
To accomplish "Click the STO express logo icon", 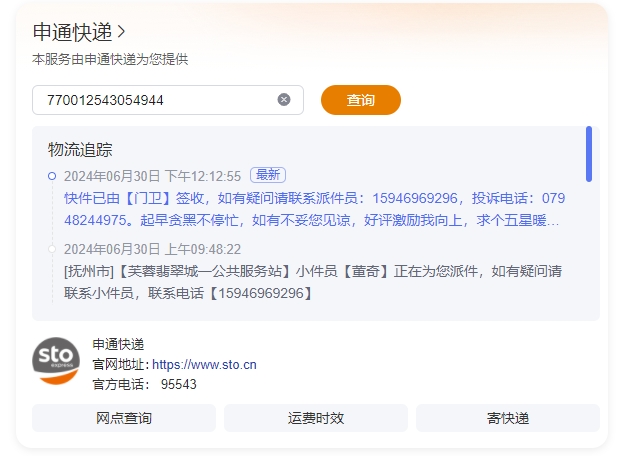I will point(56,361).
